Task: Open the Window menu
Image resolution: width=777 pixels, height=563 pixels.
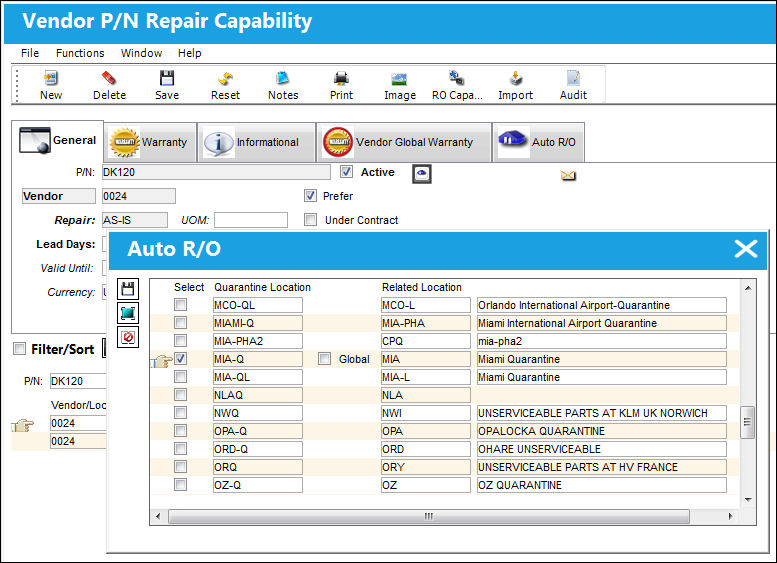Action: [141, 53]
